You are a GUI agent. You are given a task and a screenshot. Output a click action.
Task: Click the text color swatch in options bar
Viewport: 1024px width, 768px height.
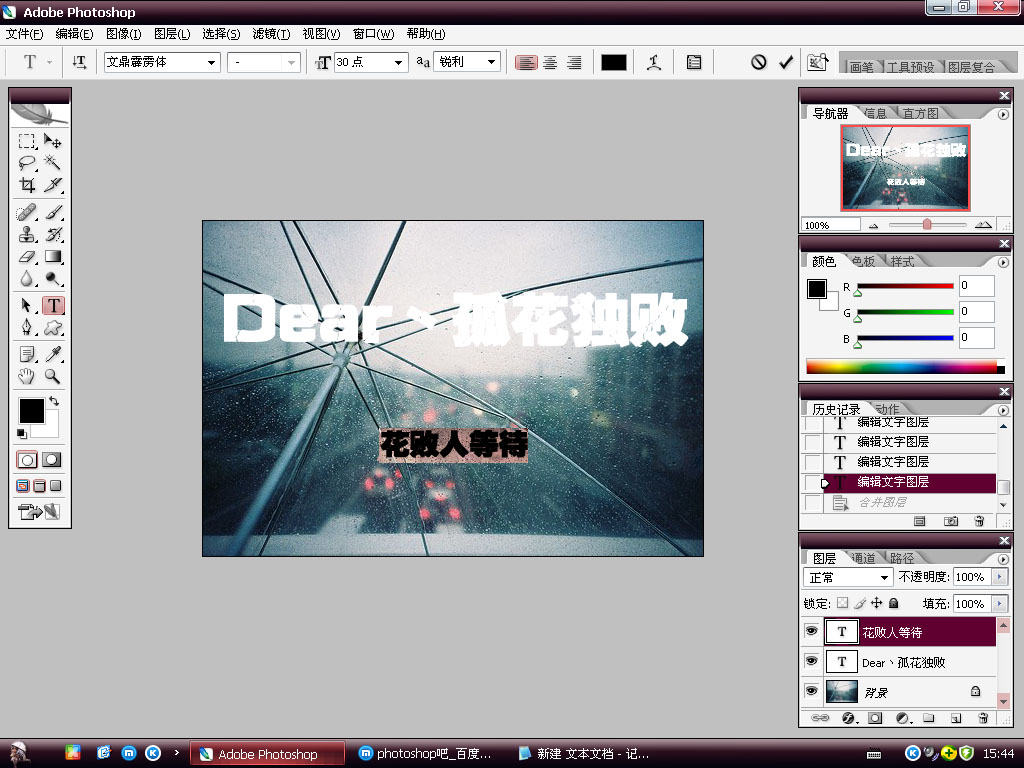click(613, 62)
